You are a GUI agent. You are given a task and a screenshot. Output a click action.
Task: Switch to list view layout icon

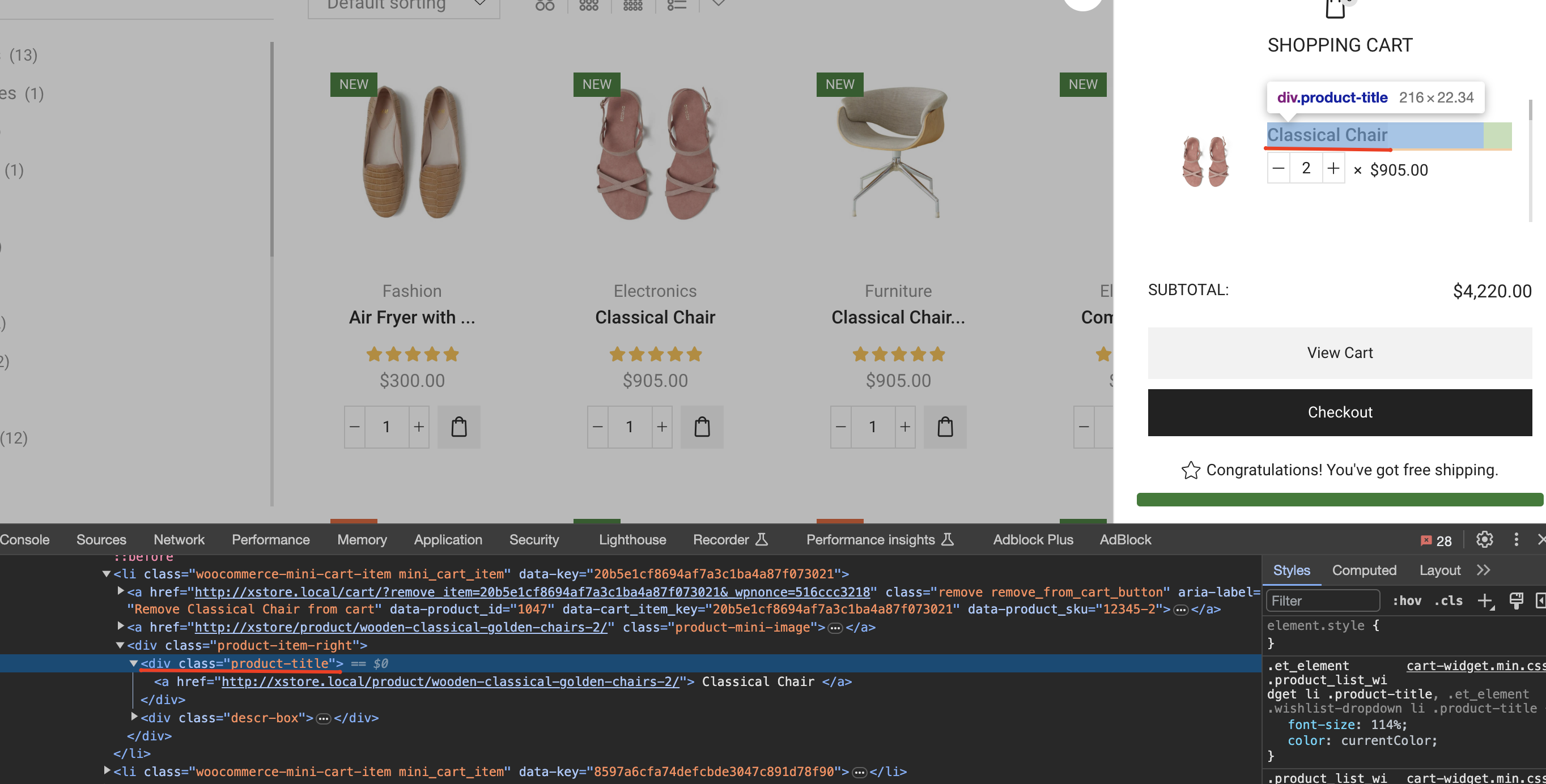(x=677, y=6)
